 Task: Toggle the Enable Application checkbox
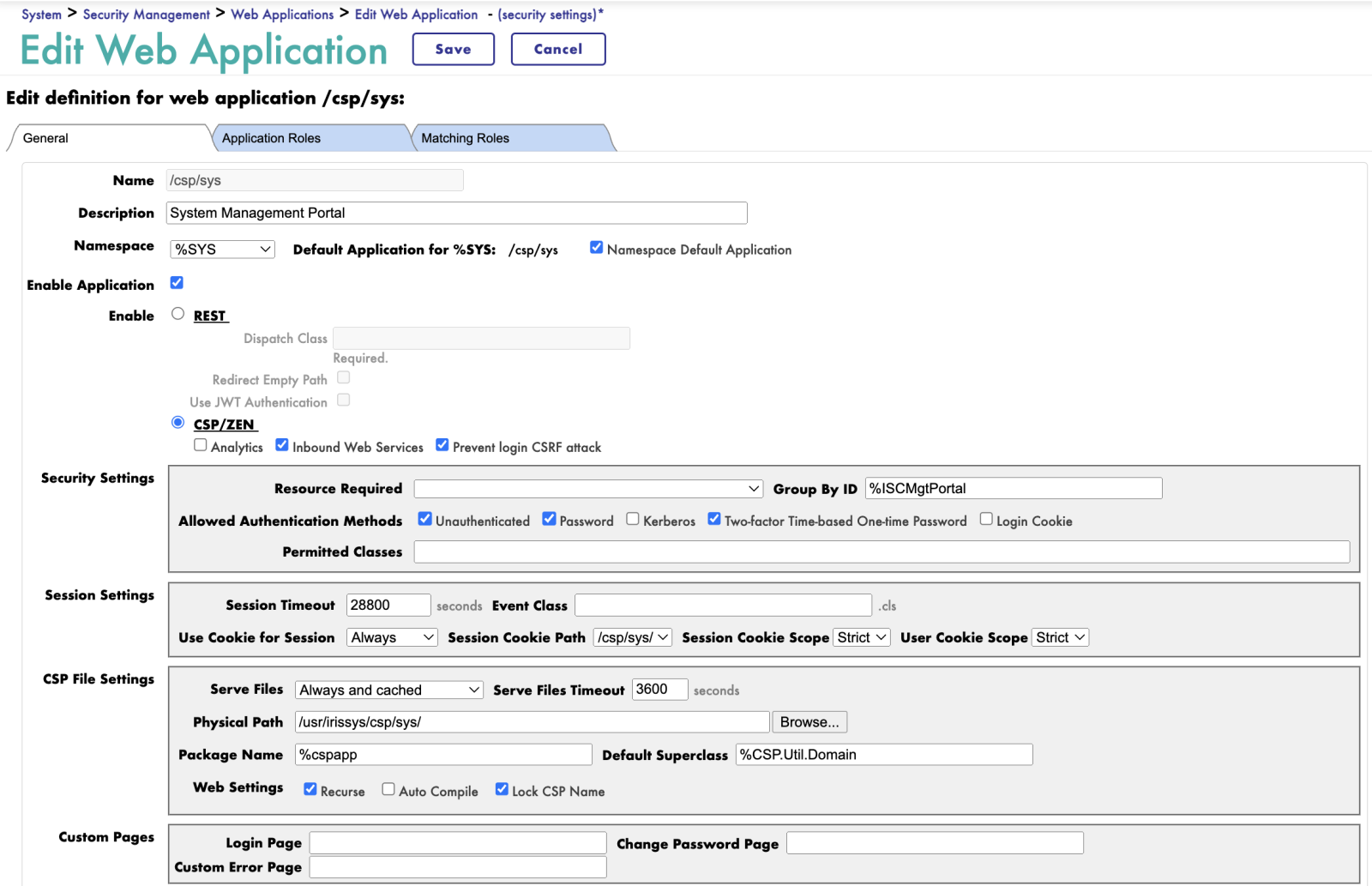[x=177, y=283]
